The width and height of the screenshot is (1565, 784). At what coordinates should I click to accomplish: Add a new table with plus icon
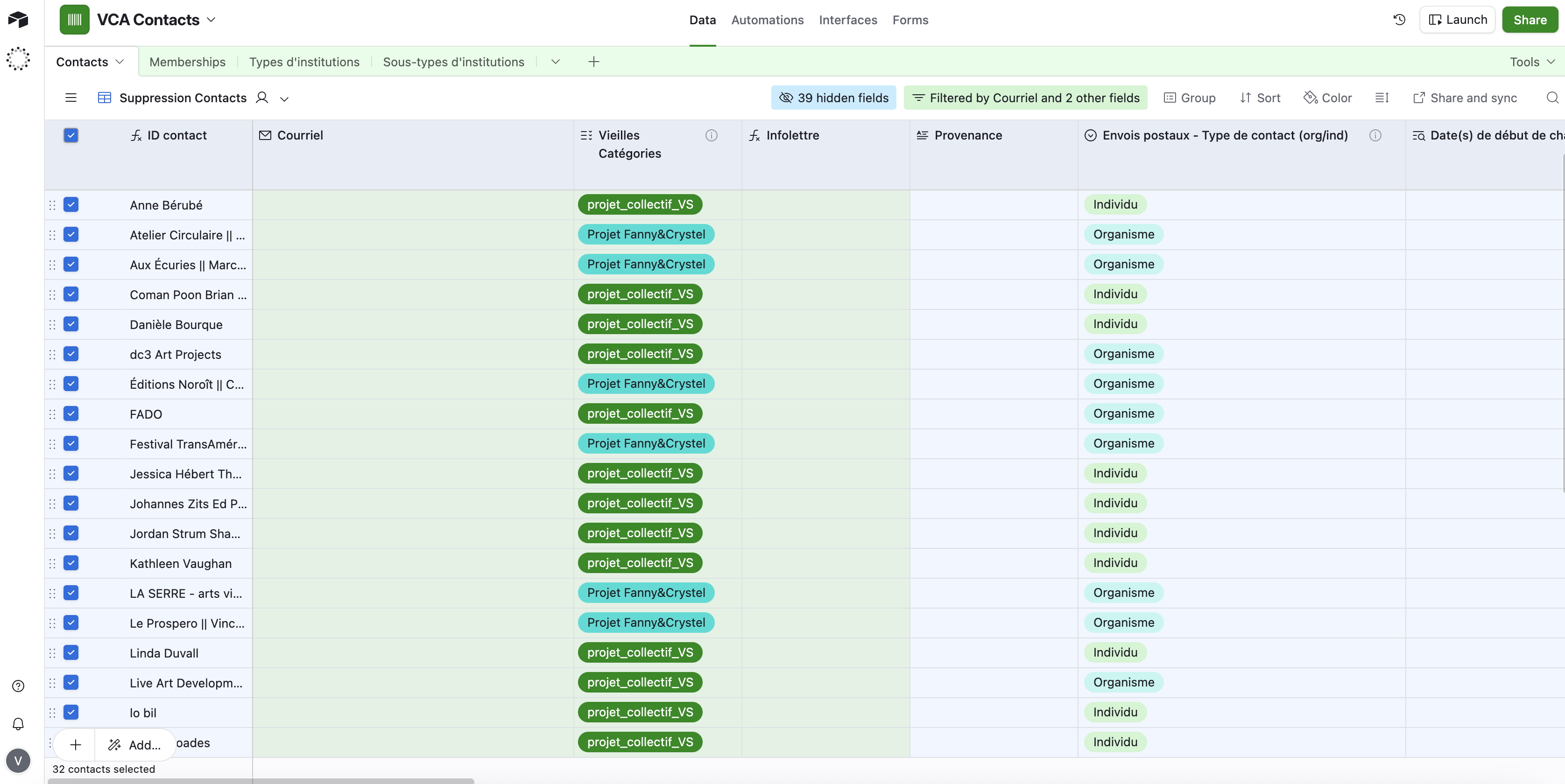[x=593, y=62]
